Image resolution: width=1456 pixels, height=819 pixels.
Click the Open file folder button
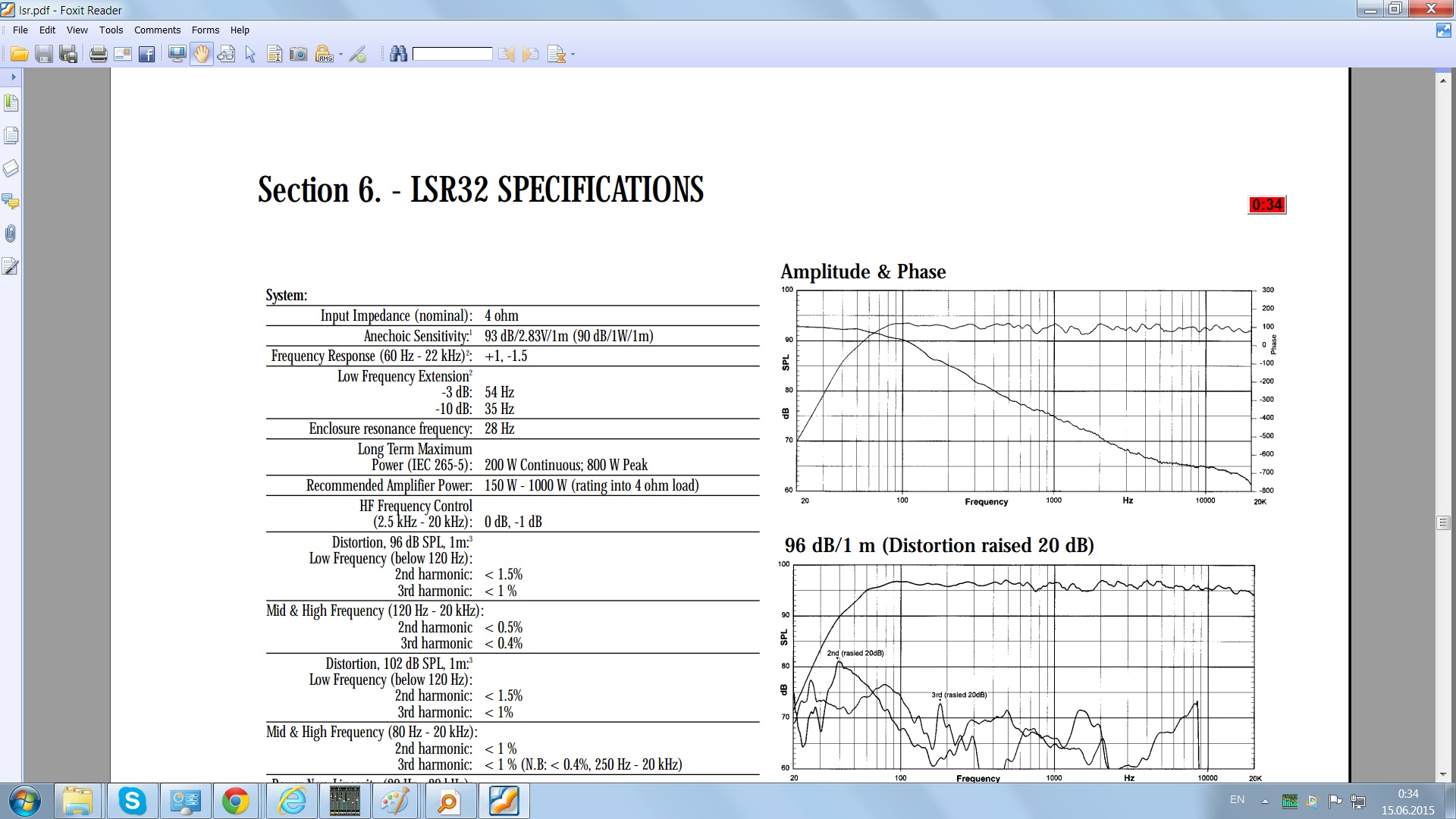tap(20, 54)
